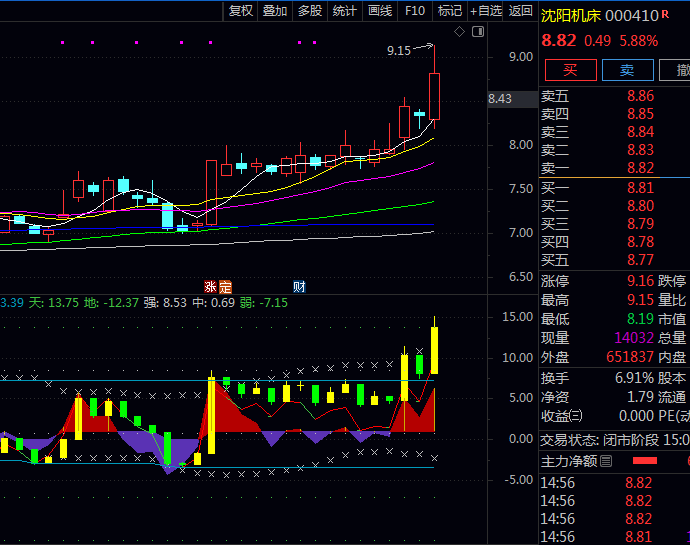Select the 画线 drawing tool
Screen dimensions: 690x545
pos(380,11)
